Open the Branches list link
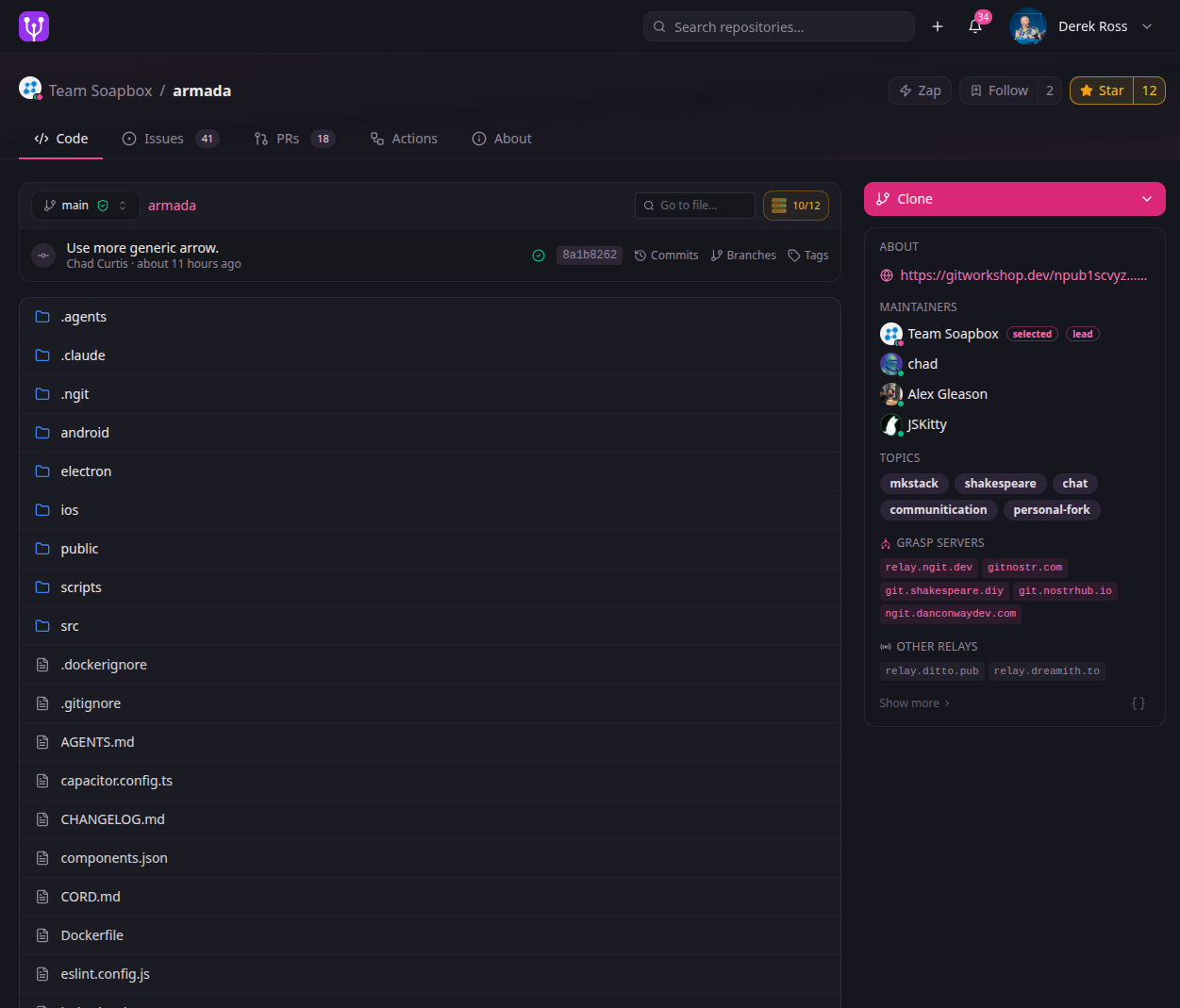The image size is (1180, 1008). click(x=743, y=256)
